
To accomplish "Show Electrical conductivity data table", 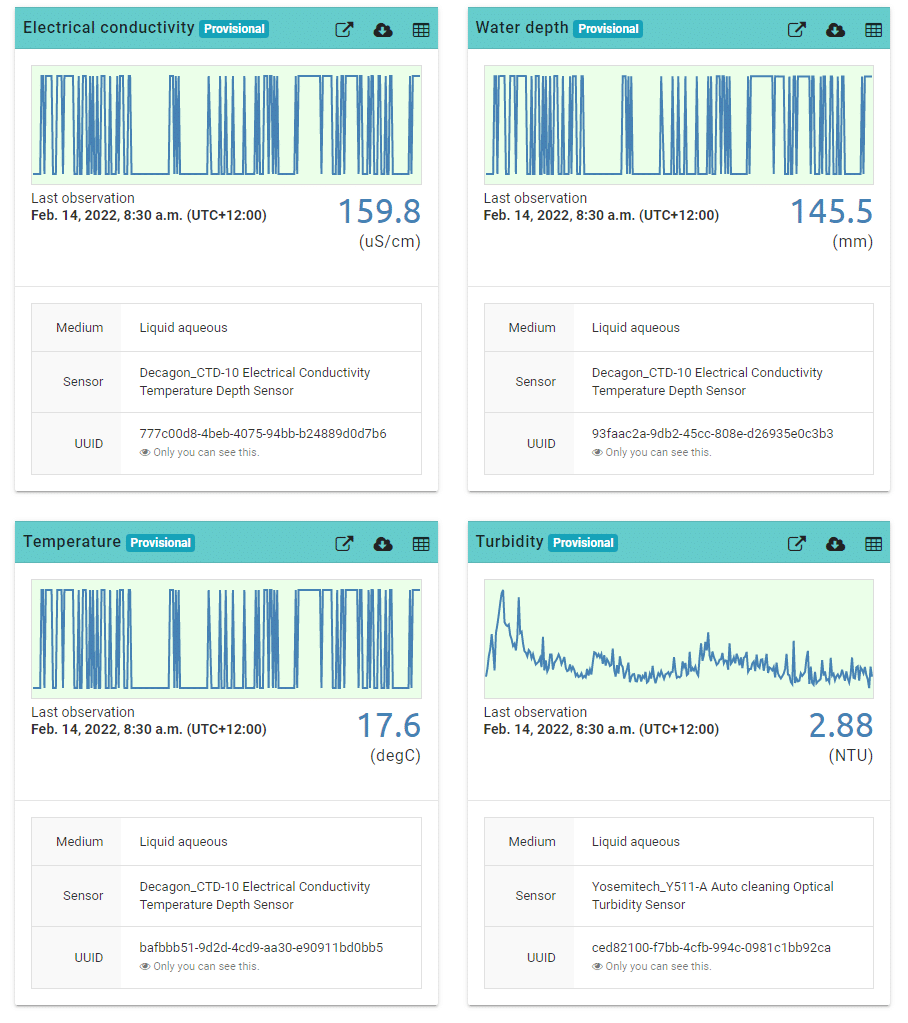I will [421, 30].
